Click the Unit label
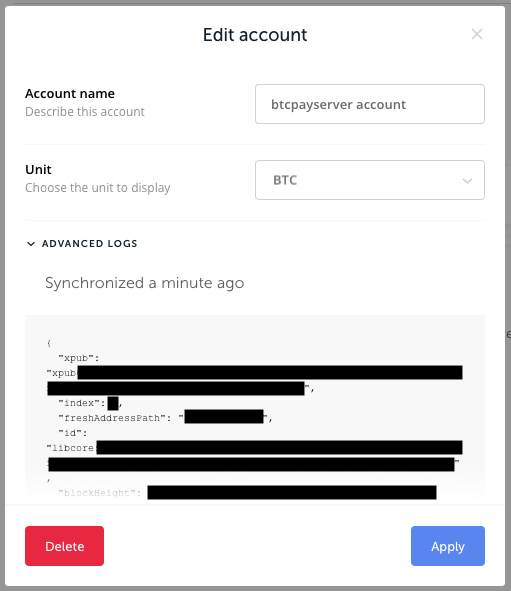Viewport: 511px width, 591px height. coord(38,170)
